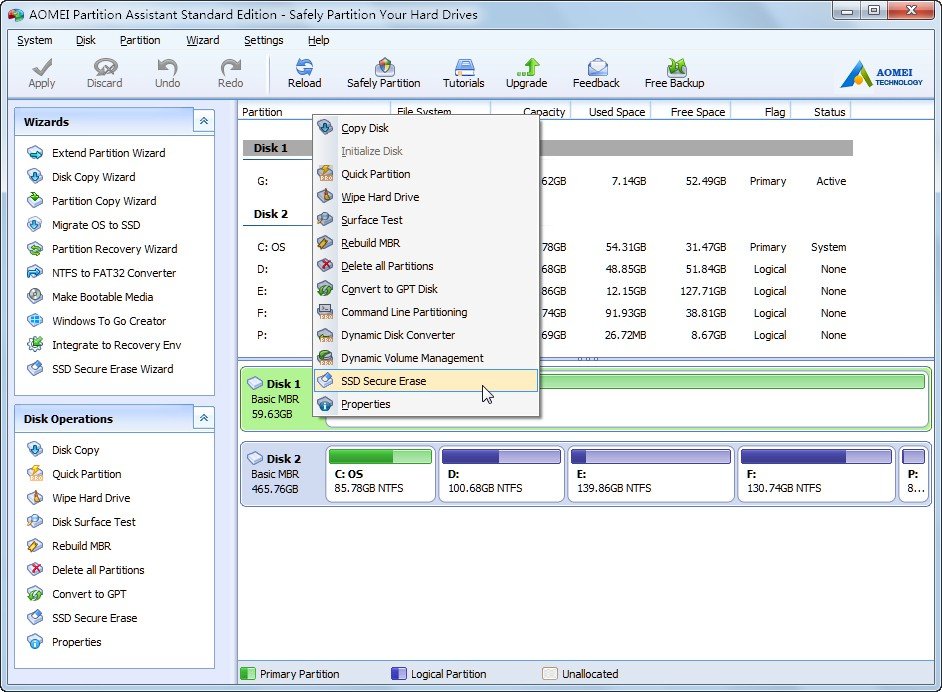Open the Migrate OS to SSD wizard

pyautogui.click(x=95, y=225)
